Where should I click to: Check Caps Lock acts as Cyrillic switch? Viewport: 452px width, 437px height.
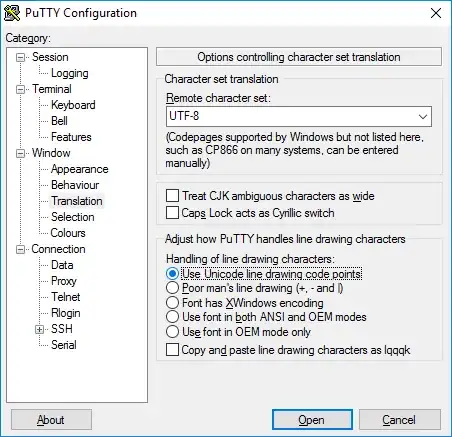(x=172, y=213)
